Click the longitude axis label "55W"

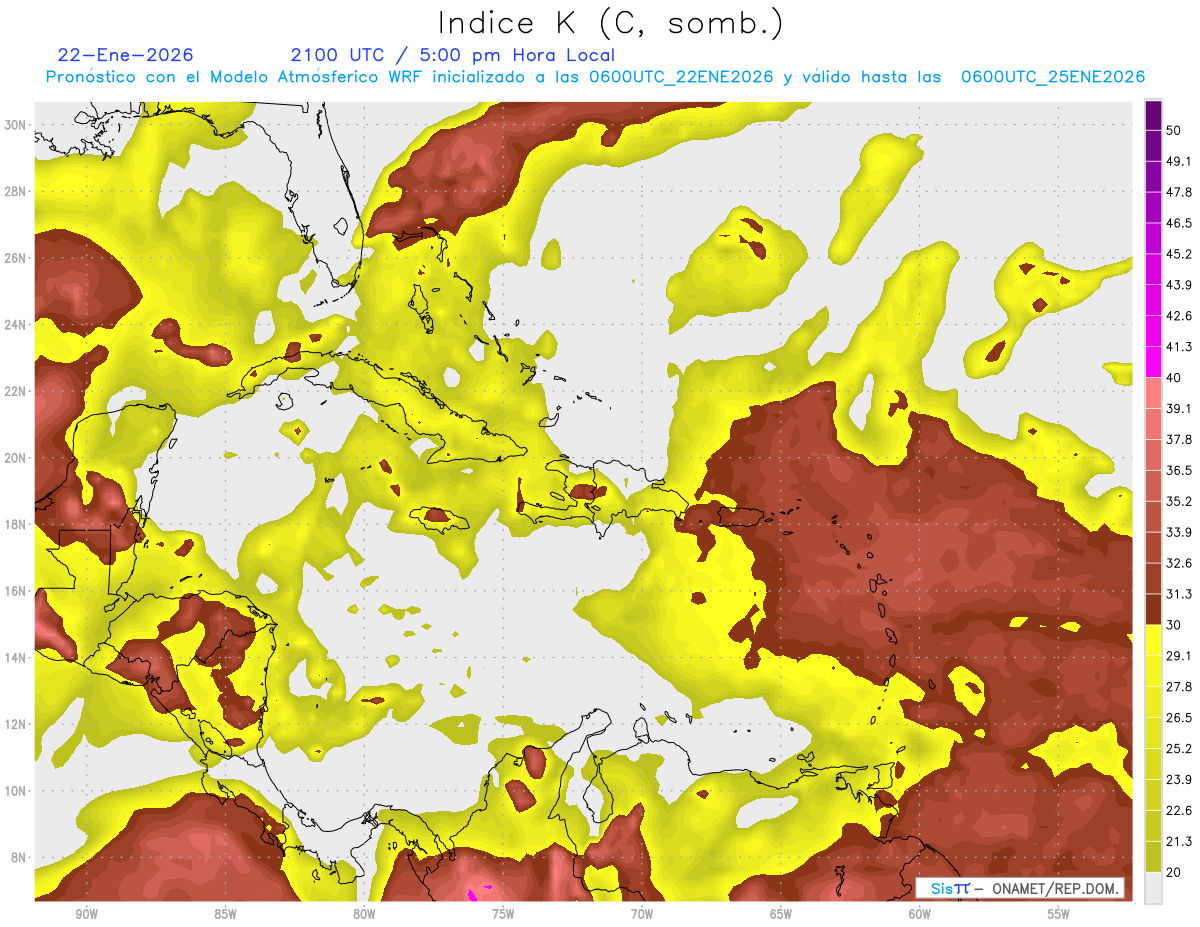(x=1059, y=914)
